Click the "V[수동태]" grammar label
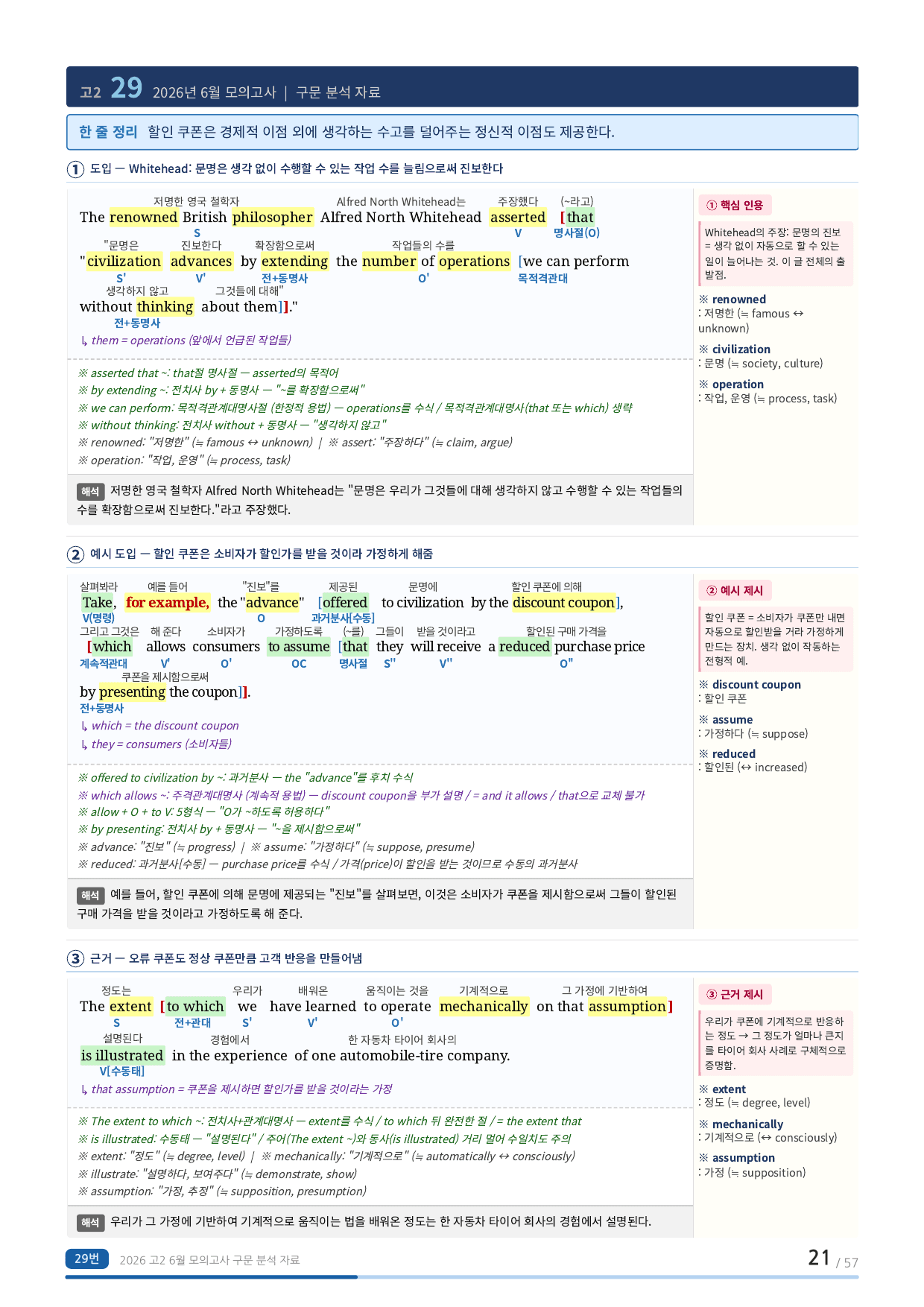This screenshot has height=1307, width=924. [122, 1071]
